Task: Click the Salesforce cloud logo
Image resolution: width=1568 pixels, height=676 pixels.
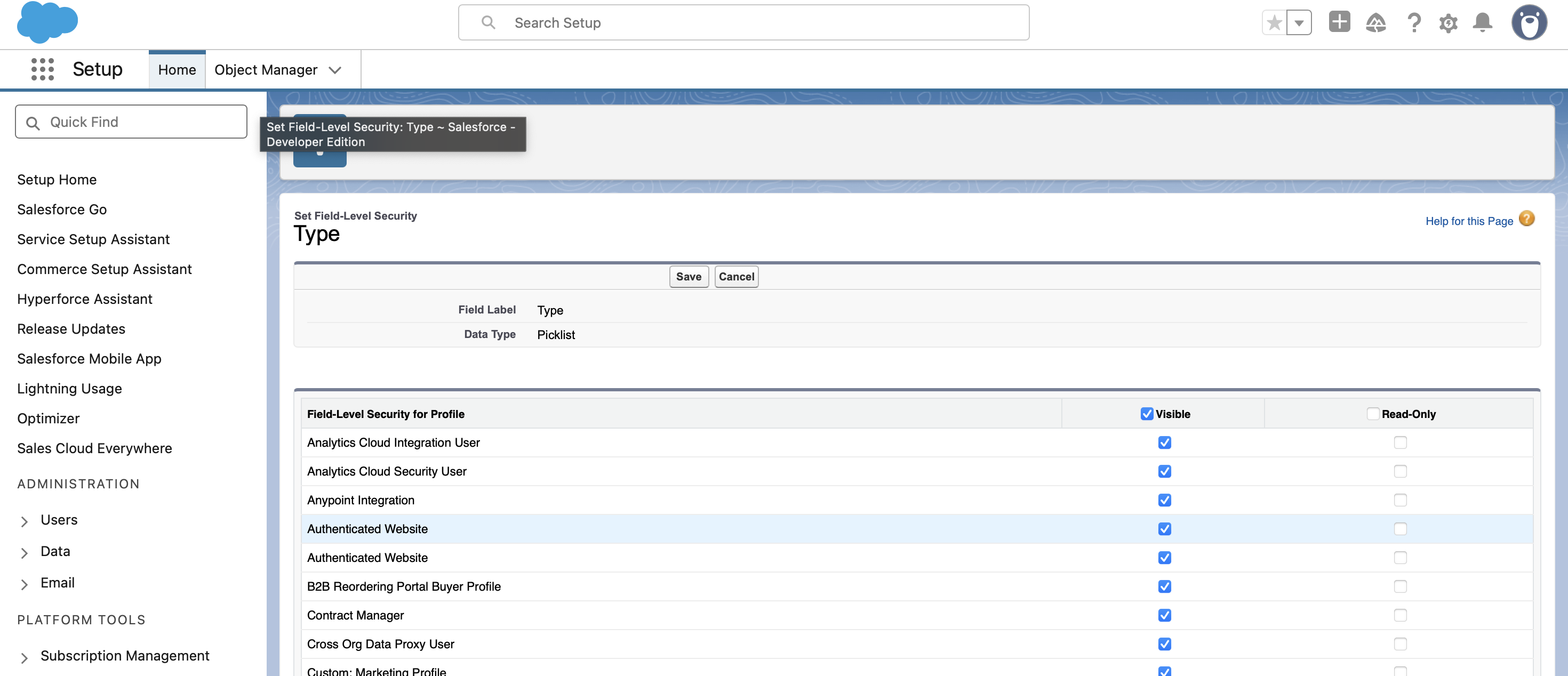Action: pyautogui.click(x=47, y=22)
